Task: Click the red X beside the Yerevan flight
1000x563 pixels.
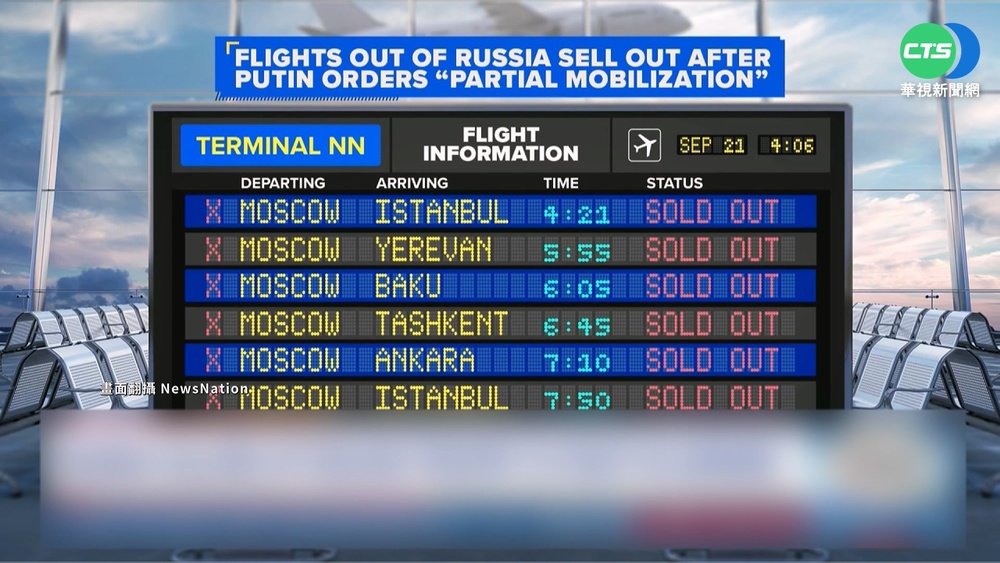Action: point(213,249)
